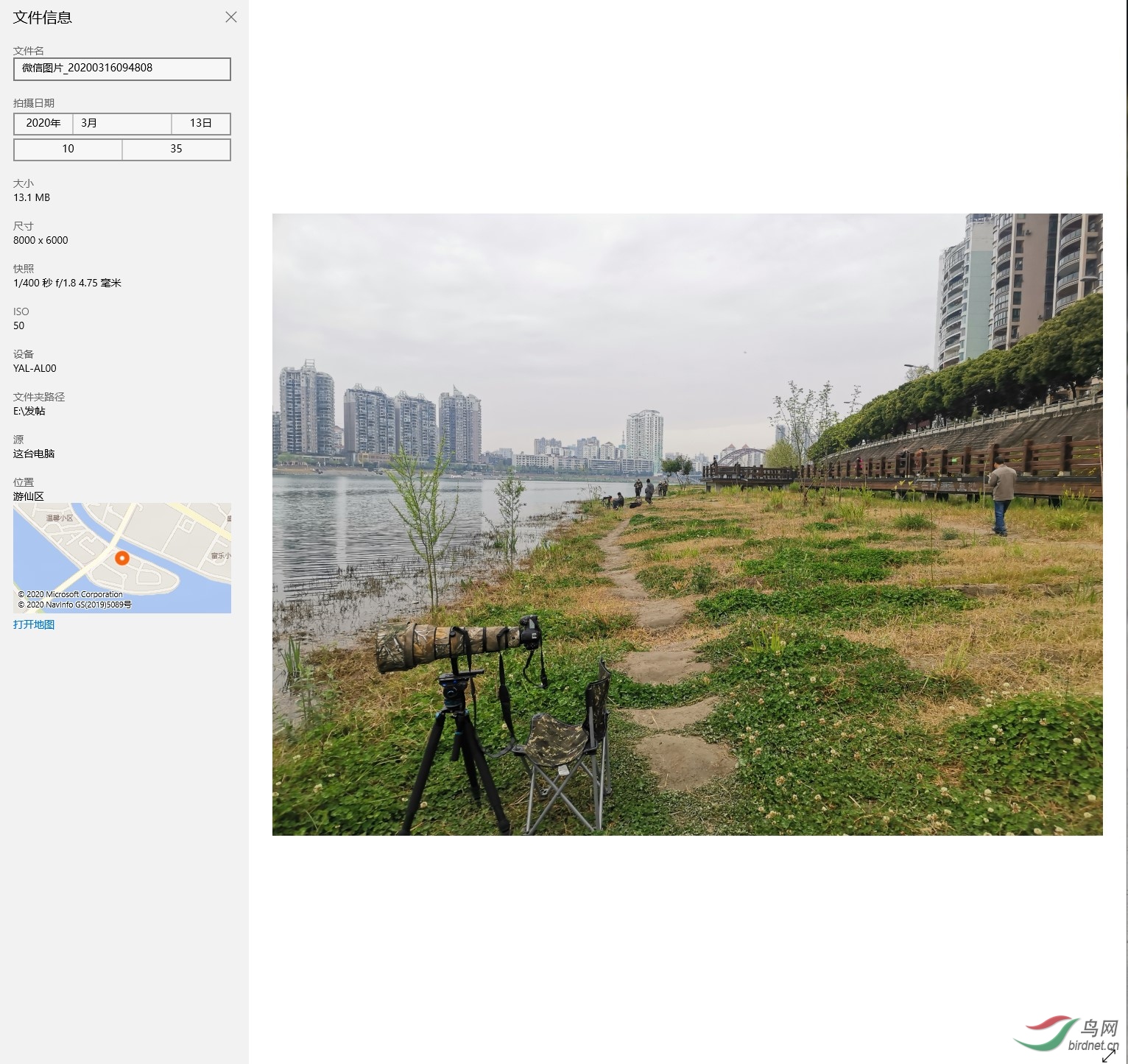Click the 游仙区 location text
The image size is (1128, 1064).
pyautogui.click(x=29, y=496)
